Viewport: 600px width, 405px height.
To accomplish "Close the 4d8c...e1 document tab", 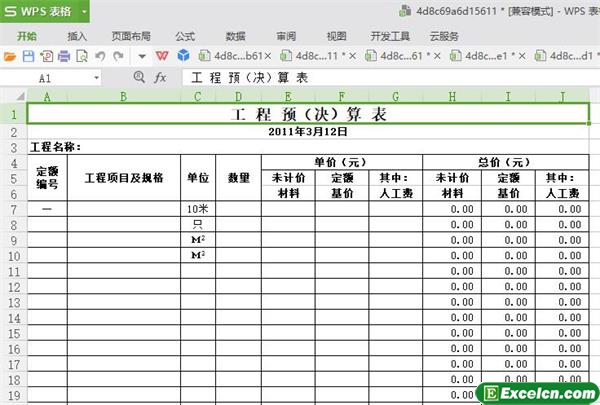I will (522, 56).
